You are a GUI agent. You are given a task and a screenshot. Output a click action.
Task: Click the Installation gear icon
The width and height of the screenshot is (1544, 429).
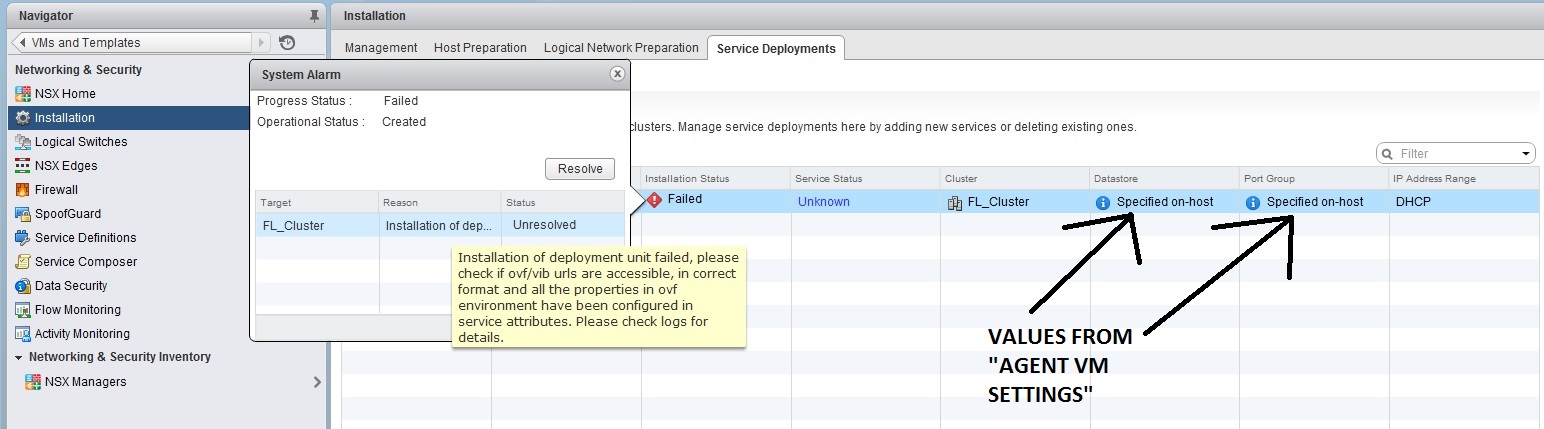click(23, 118)
